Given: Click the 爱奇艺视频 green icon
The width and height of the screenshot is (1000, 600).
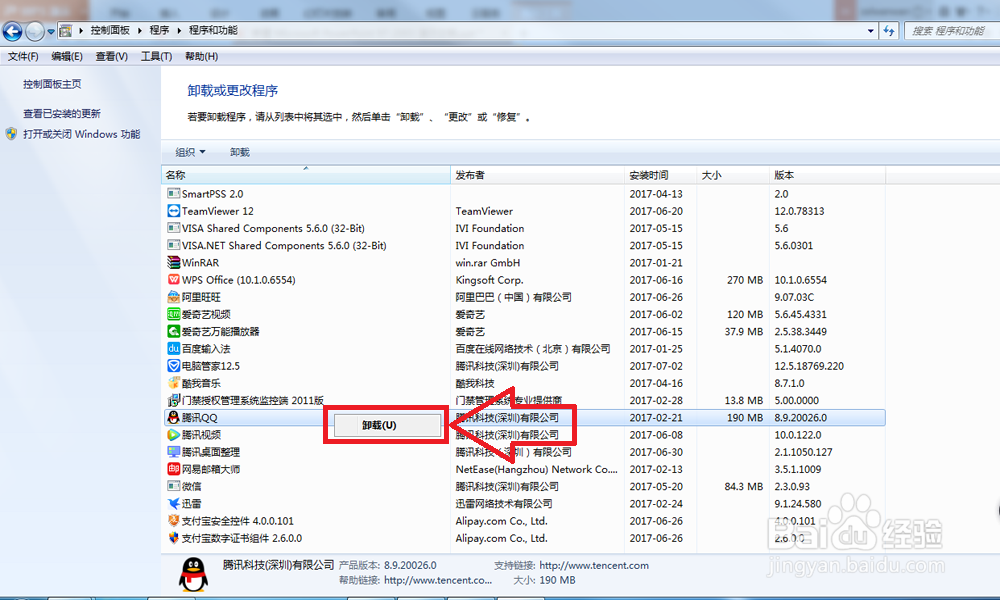Looking at the screenshot, I should (173, 314).
